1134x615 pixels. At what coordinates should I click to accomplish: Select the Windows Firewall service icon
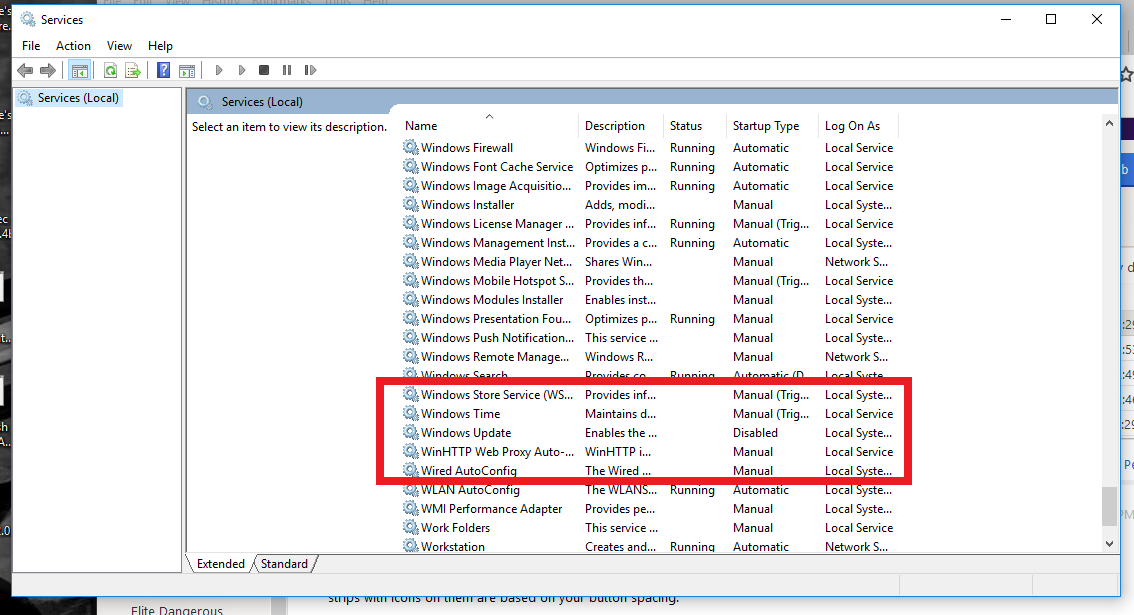(411, 147)
